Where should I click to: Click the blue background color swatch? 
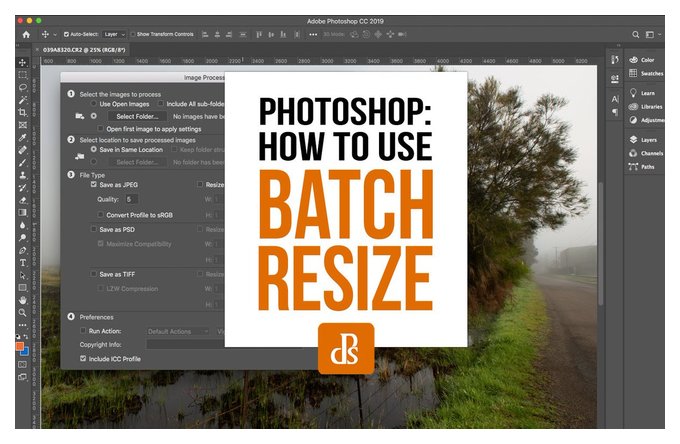[25, 352]
